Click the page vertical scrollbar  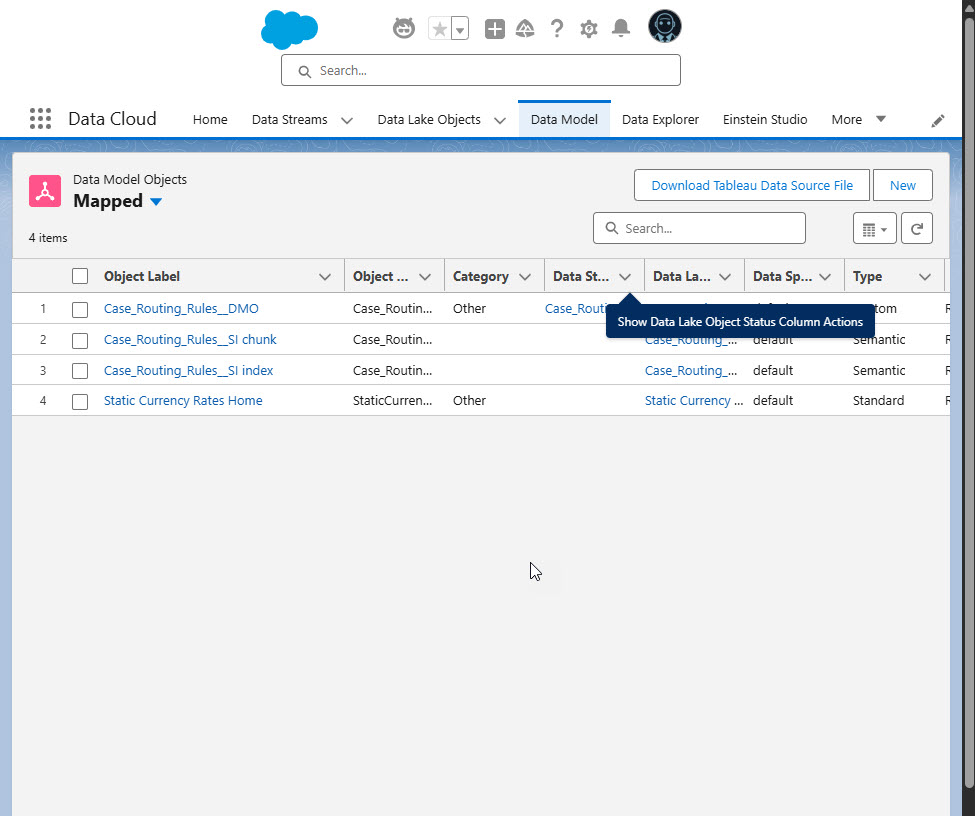969,404
